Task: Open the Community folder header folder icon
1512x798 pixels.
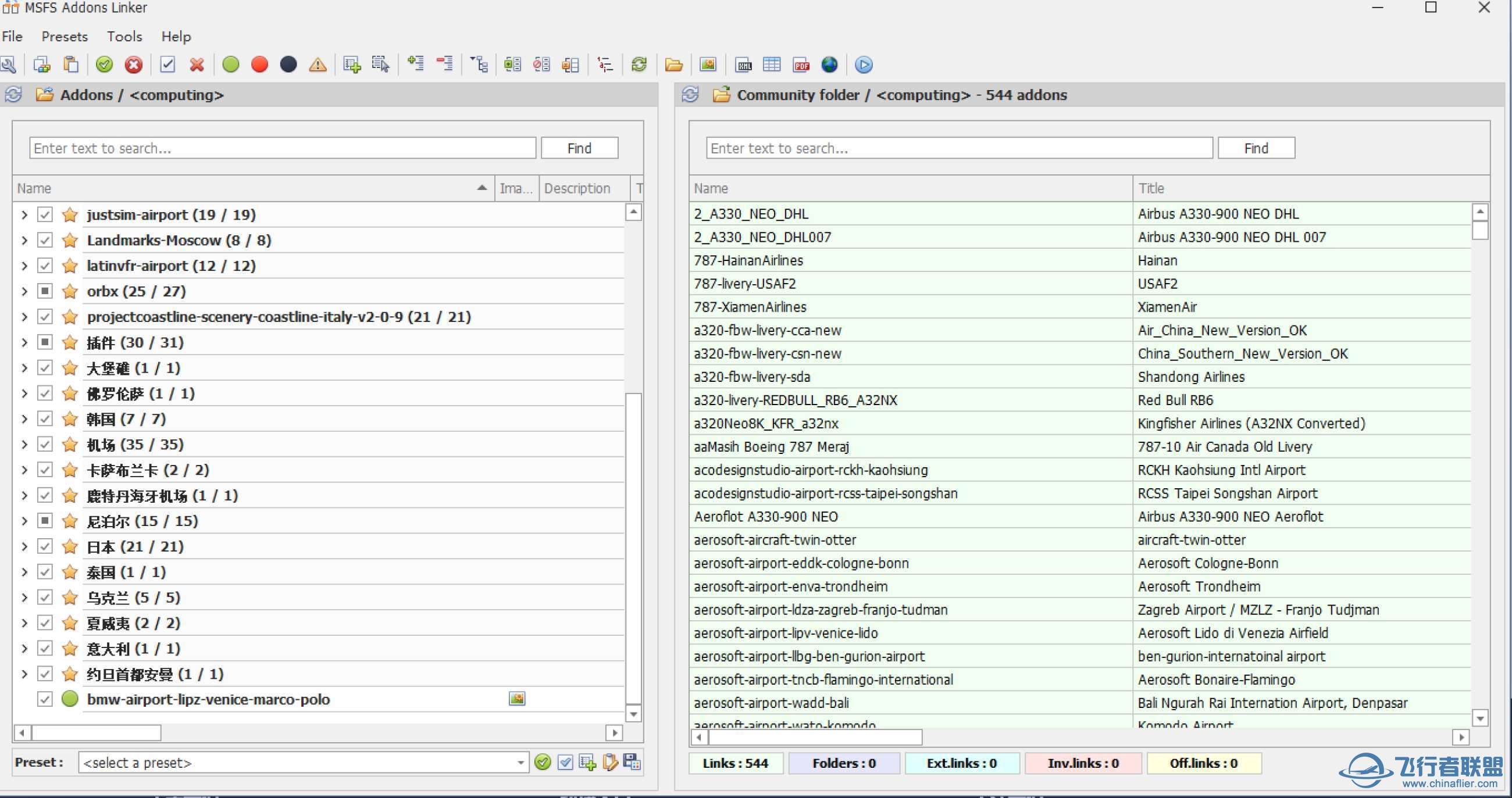Action: click(721, 95)
